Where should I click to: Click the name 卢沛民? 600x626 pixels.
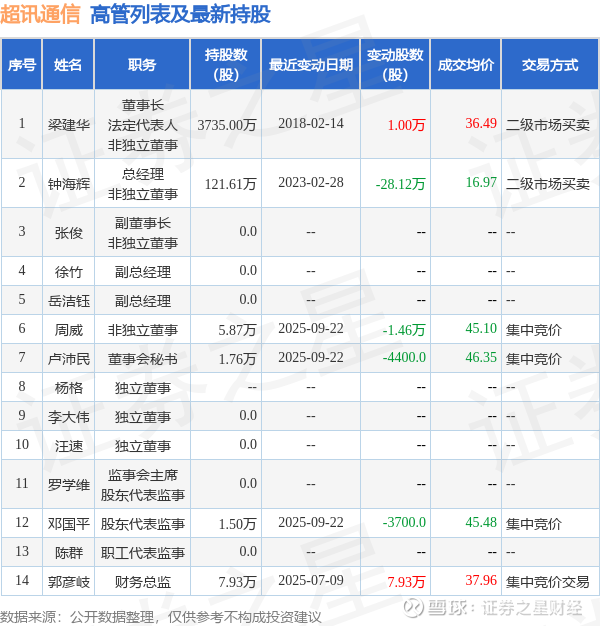pyautogui.click(x=69, y=359)
